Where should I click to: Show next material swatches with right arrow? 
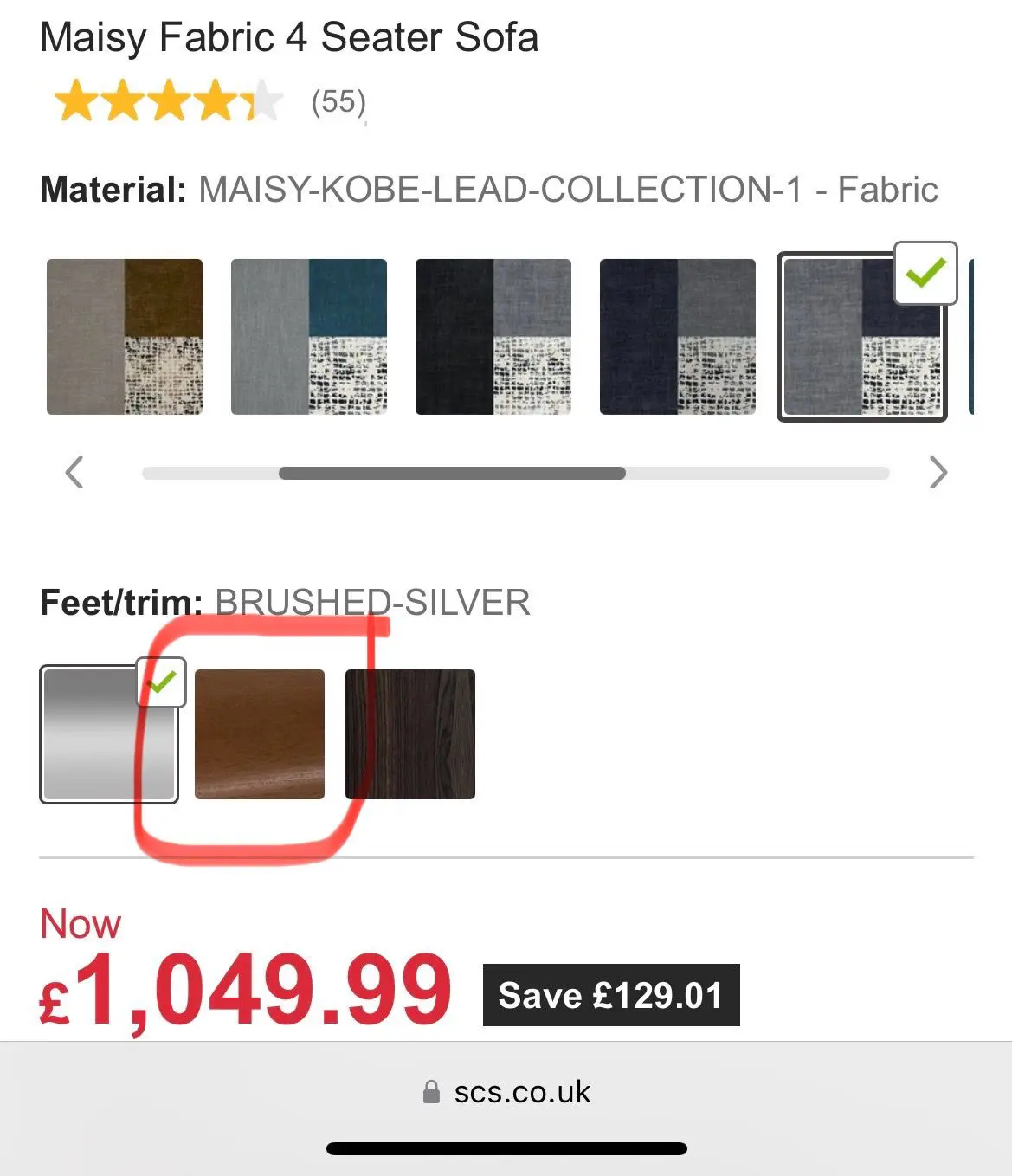[938, 472]
